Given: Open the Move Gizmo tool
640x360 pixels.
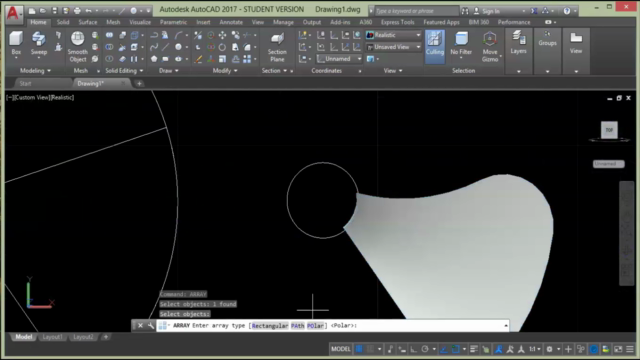Looking at the screenshot, I should (490, 47).
